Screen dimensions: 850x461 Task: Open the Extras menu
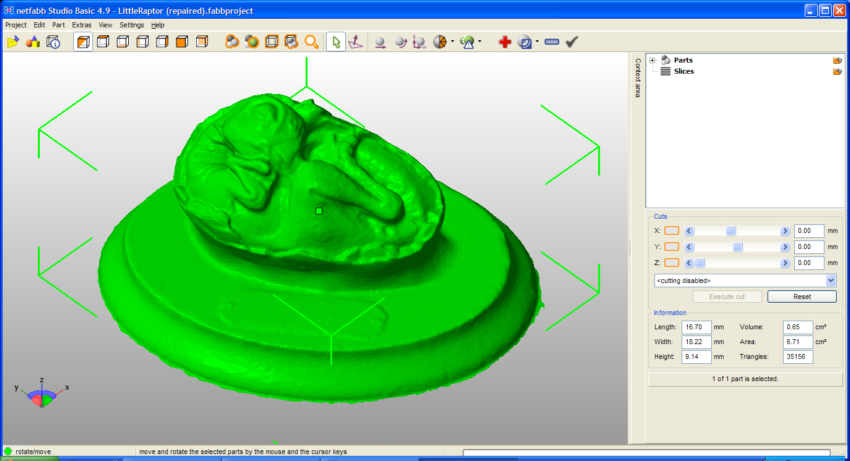81,24
